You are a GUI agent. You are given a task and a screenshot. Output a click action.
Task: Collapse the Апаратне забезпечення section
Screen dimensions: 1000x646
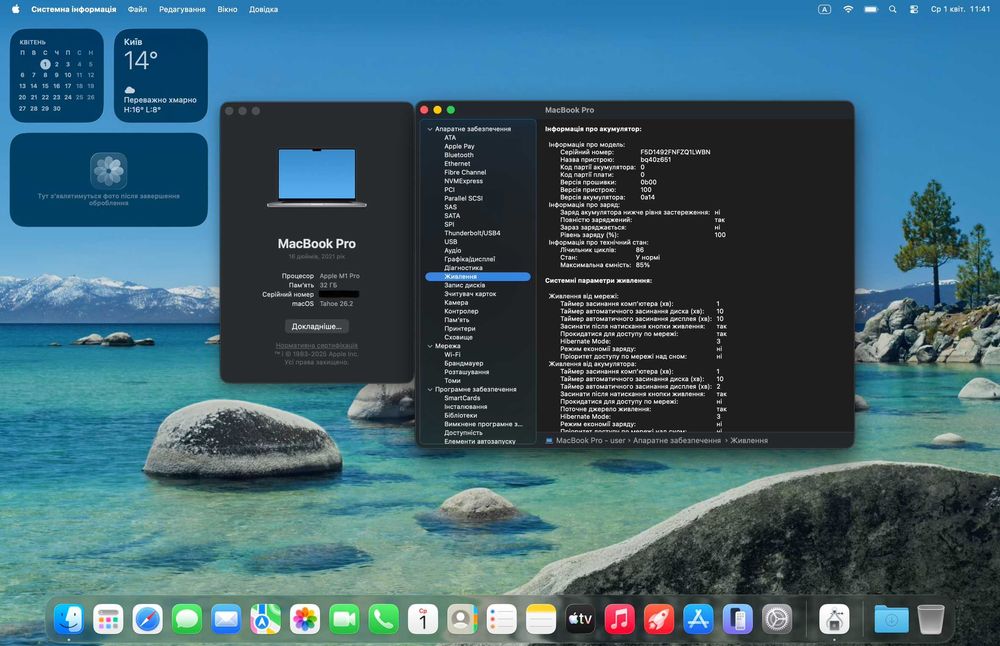(x=430, y=129)
